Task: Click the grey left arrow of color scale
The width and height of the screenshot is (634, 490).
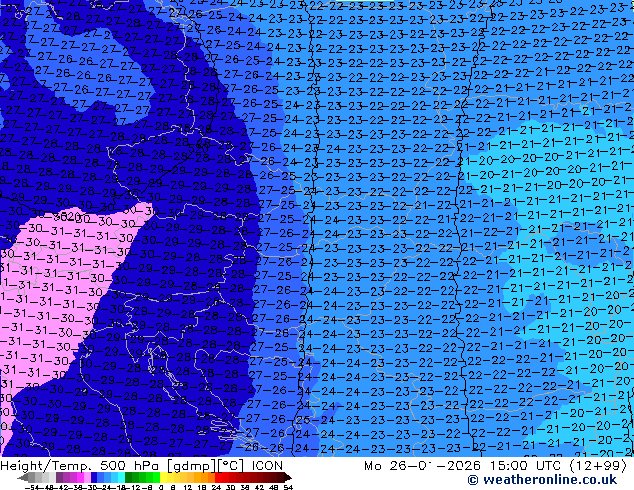Action: pos(23,478)
